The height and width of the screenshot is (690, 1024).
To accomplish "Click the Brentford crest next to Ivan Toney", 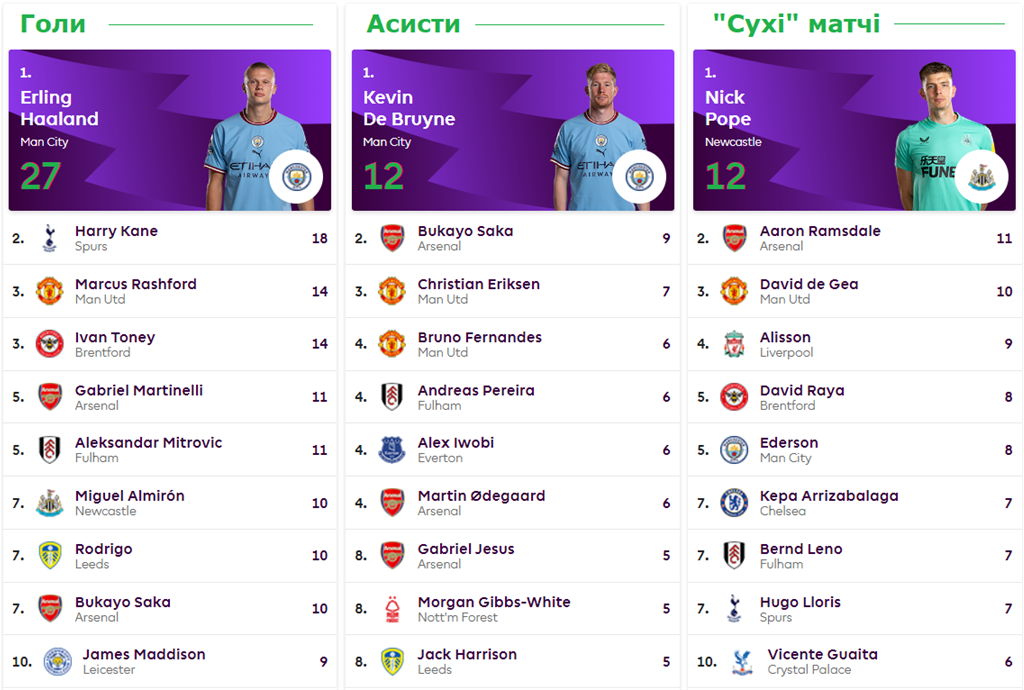I will (49, 344).
